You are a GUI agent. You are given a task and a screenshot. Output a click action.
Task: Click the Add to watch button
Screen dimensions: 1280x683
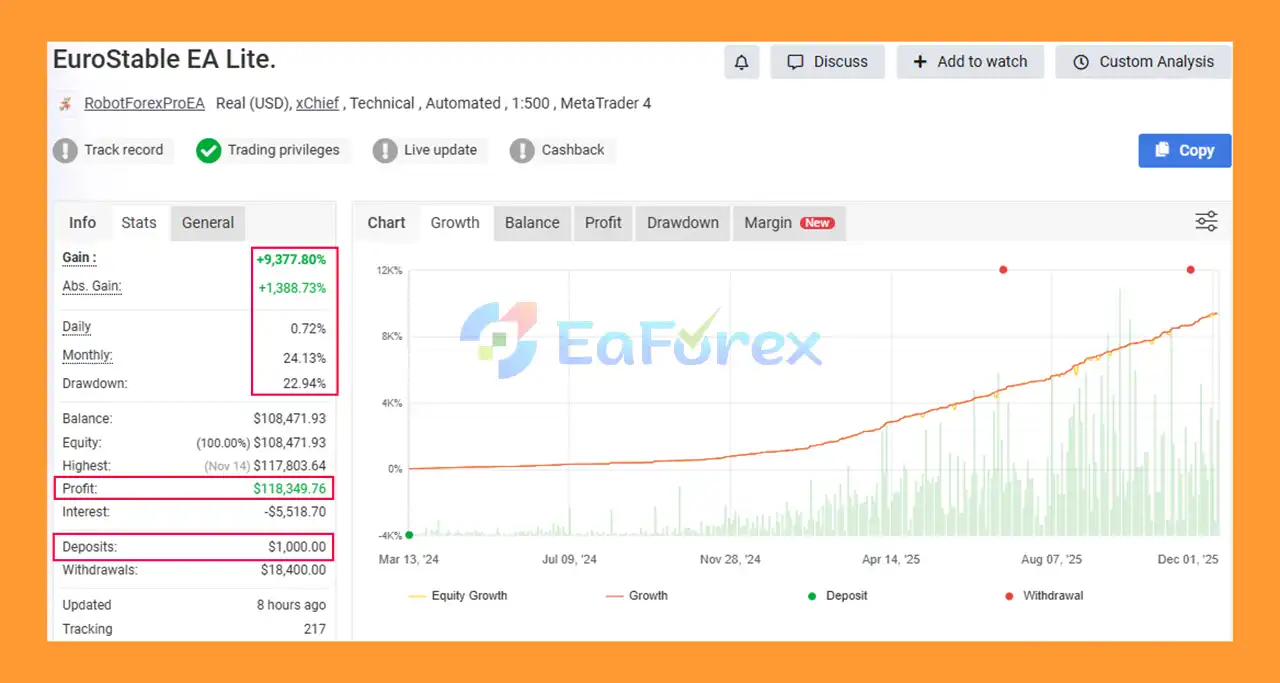[969, 62]
